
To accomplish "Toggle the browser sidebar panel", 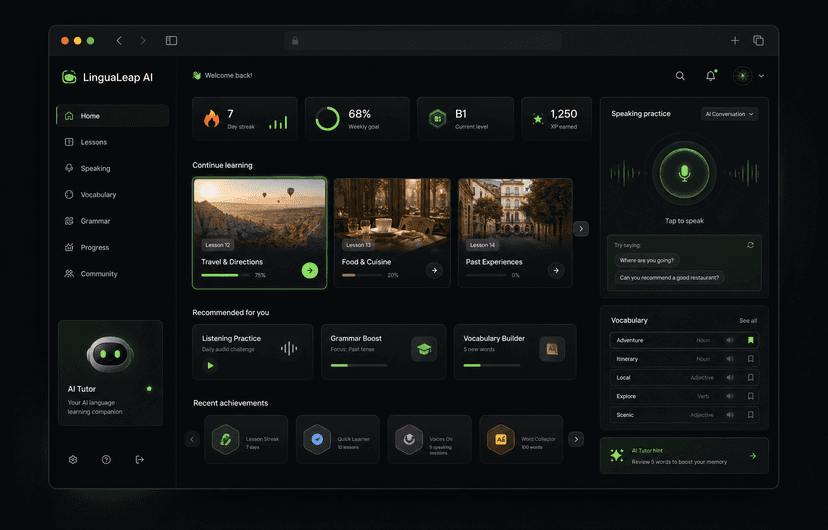I will (171, 41).
